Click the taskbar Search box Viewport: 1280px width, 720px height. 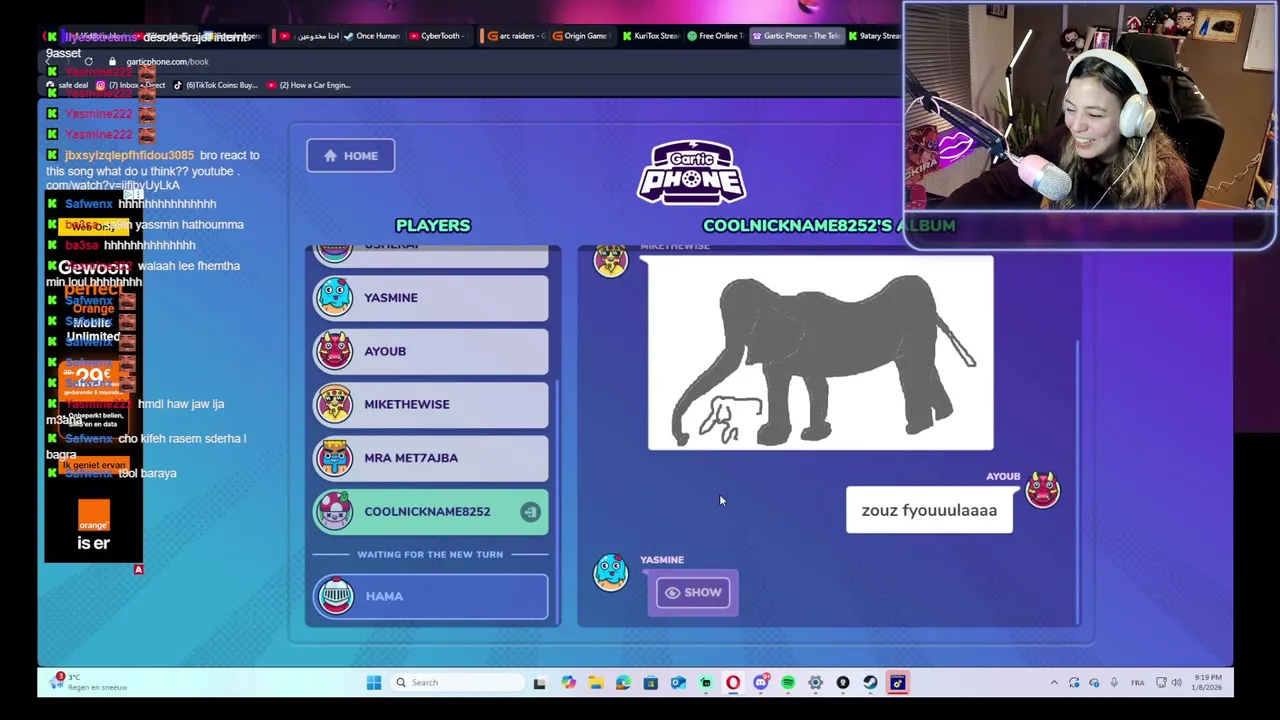(x=458, y=683)
